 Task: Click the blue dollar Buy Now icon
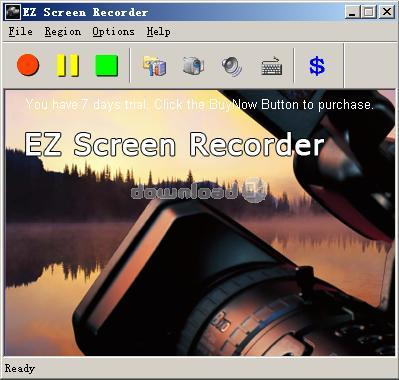(317, 66)
